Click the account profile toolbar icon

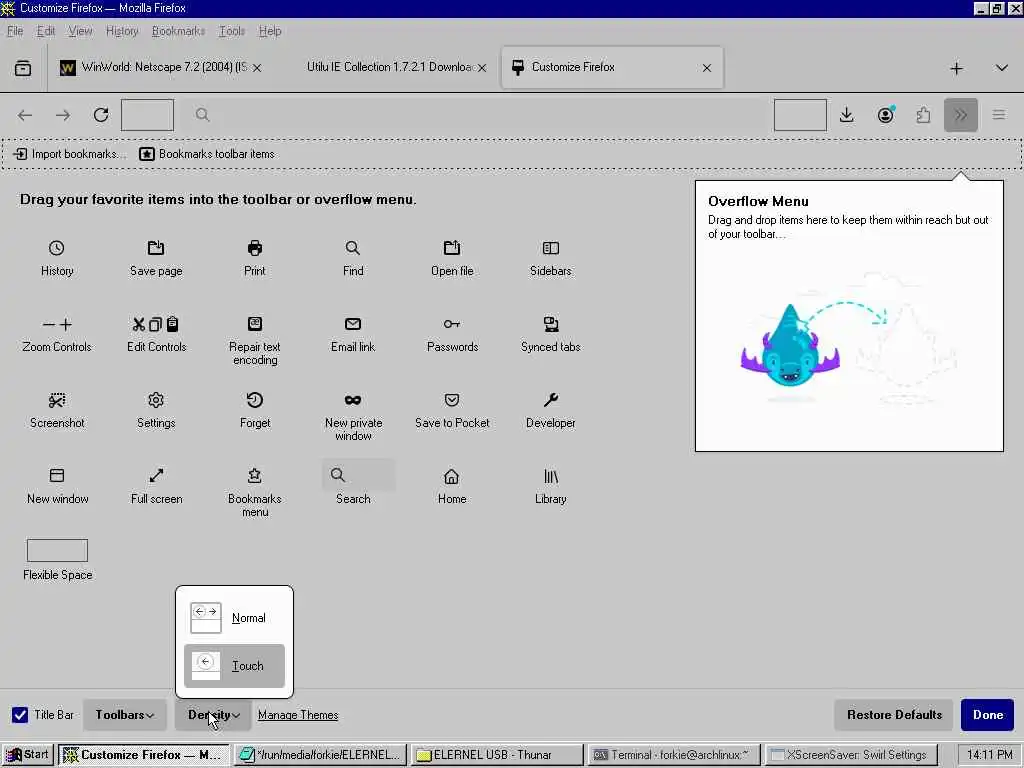[x=885, y=115]
